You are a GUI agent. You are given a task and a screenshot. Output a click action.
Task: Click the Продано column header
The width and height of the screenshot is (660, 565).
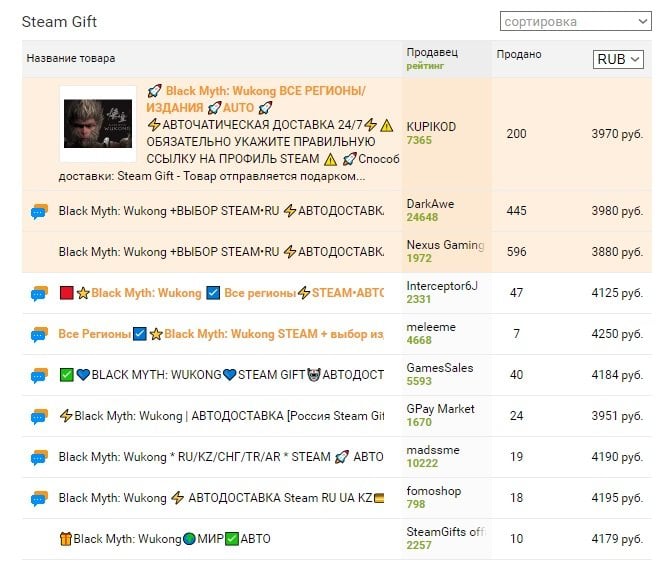(519, 54)
